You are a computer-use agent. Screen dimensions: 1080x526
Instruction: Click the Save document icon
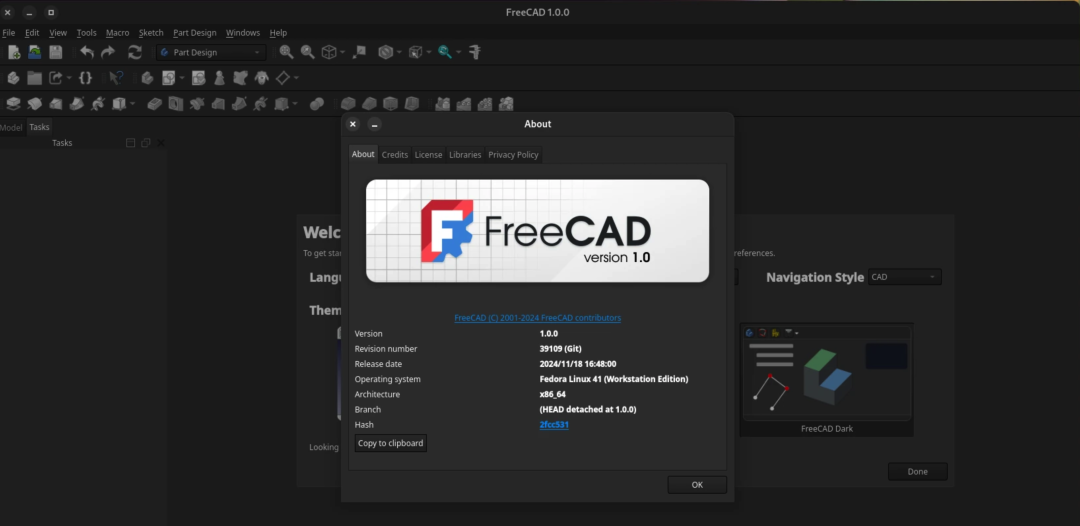(x=55, y=52)
